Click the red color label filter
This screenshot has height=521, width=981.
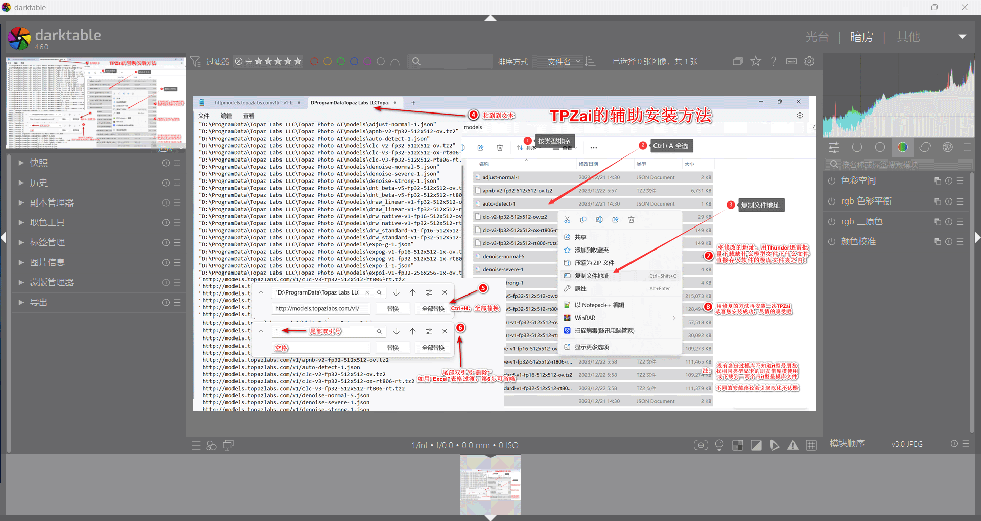click(314, 61)
